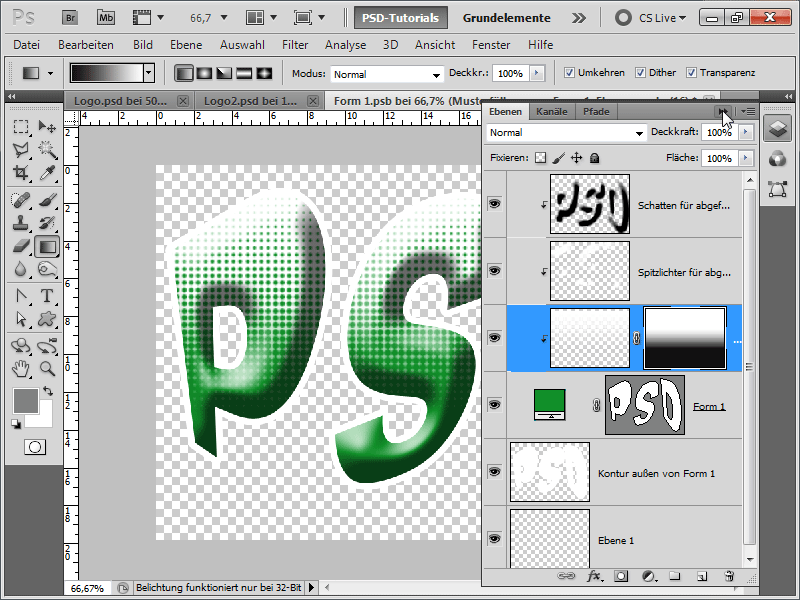Select the Custom Shape tool

tap(47, 319)
